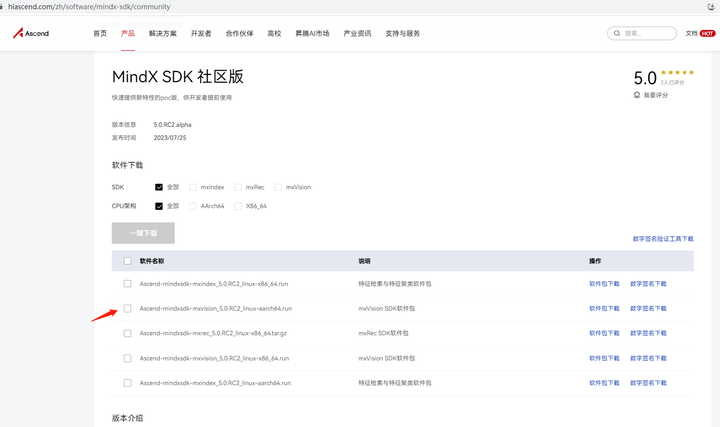Check the mxRec SDK checkbox

pos(238,187)
